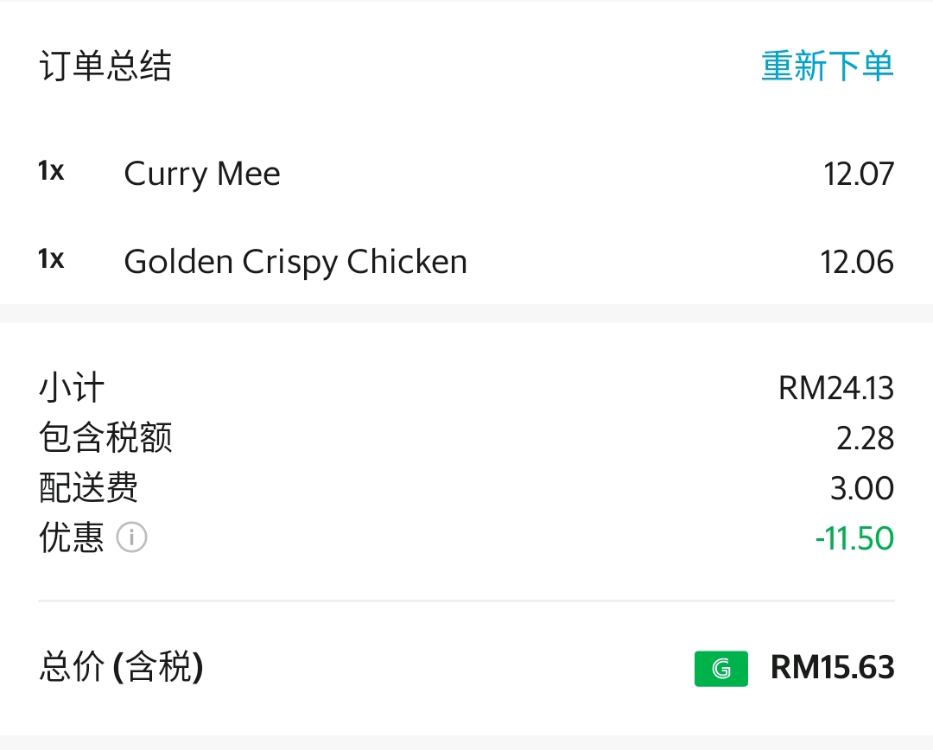933x750 pixels.
Task: Click the 1x quantity beside Golden Crispy Chicken
Action: (51, 260)
